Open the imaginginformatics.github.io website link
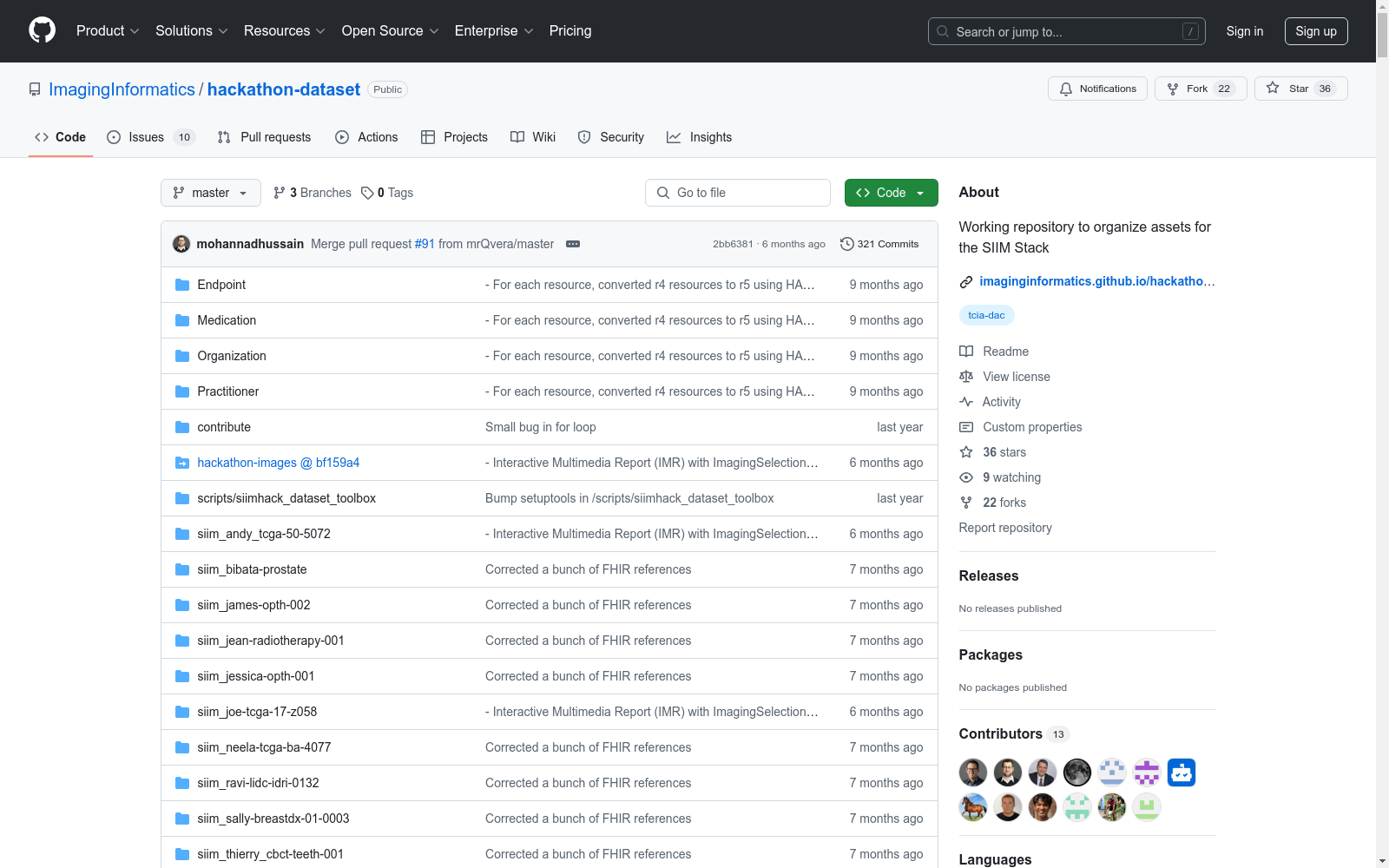Viewport: 1389px width, 868px height. 1097,281
